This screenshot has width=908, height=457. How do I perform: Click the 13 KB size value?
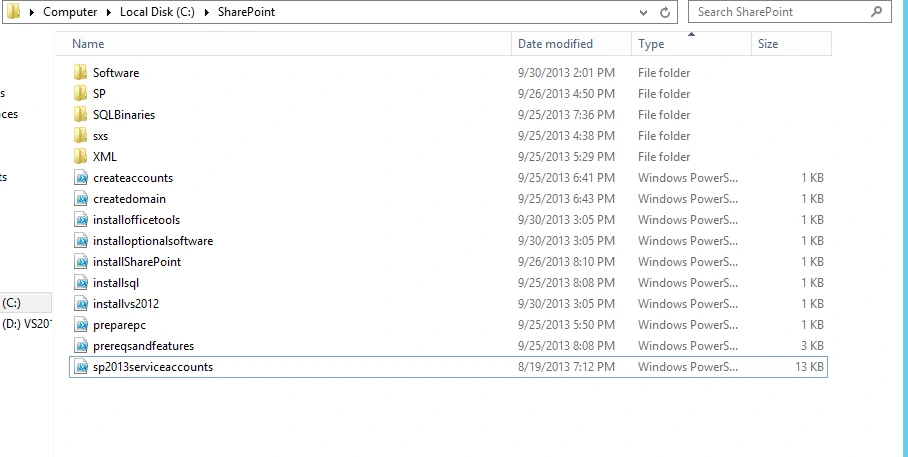tap(810, 367)
